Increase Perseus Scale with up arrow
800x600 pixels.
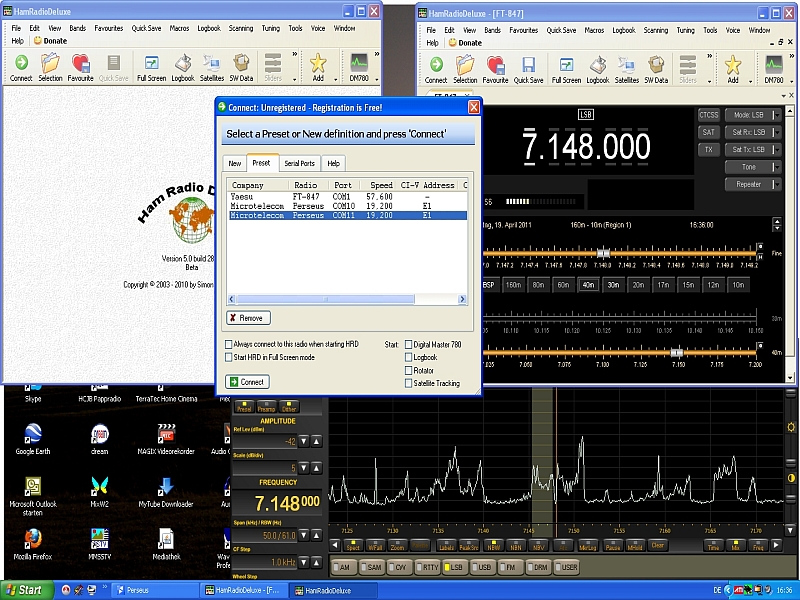click(x=316, y=468)
